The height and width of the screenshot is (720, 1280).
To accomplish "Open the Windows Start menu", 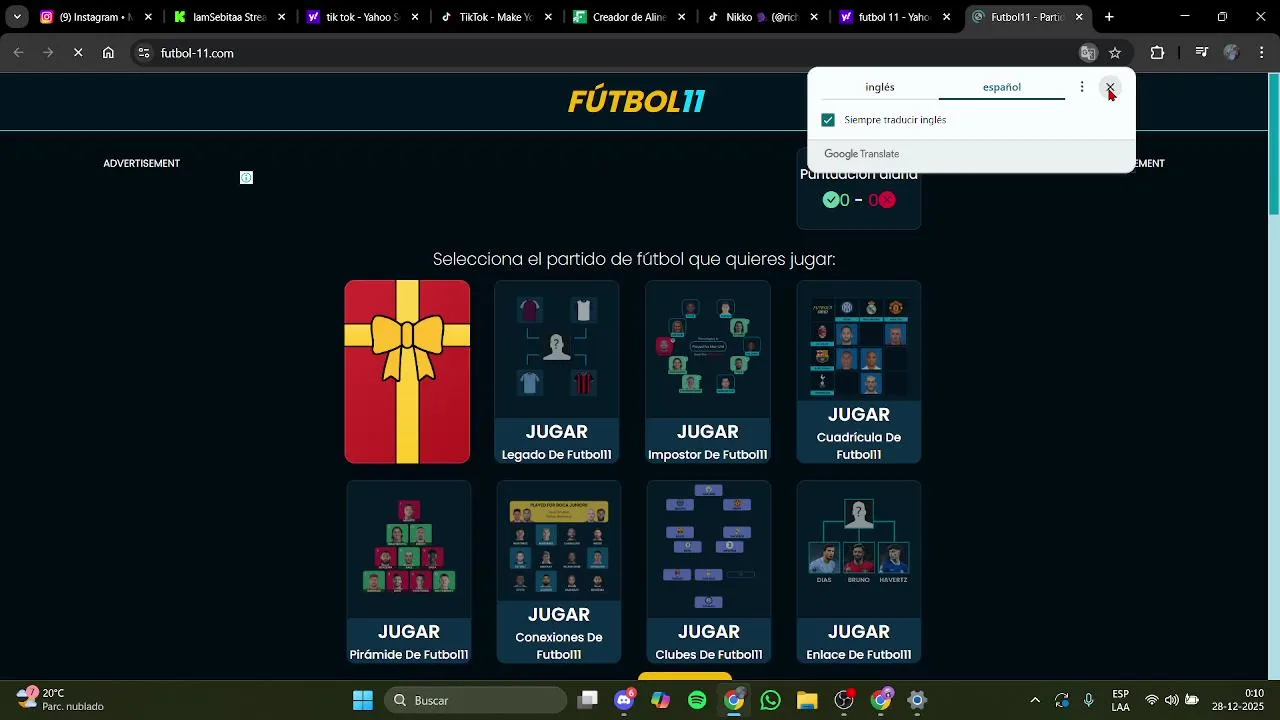I will 363,700.
